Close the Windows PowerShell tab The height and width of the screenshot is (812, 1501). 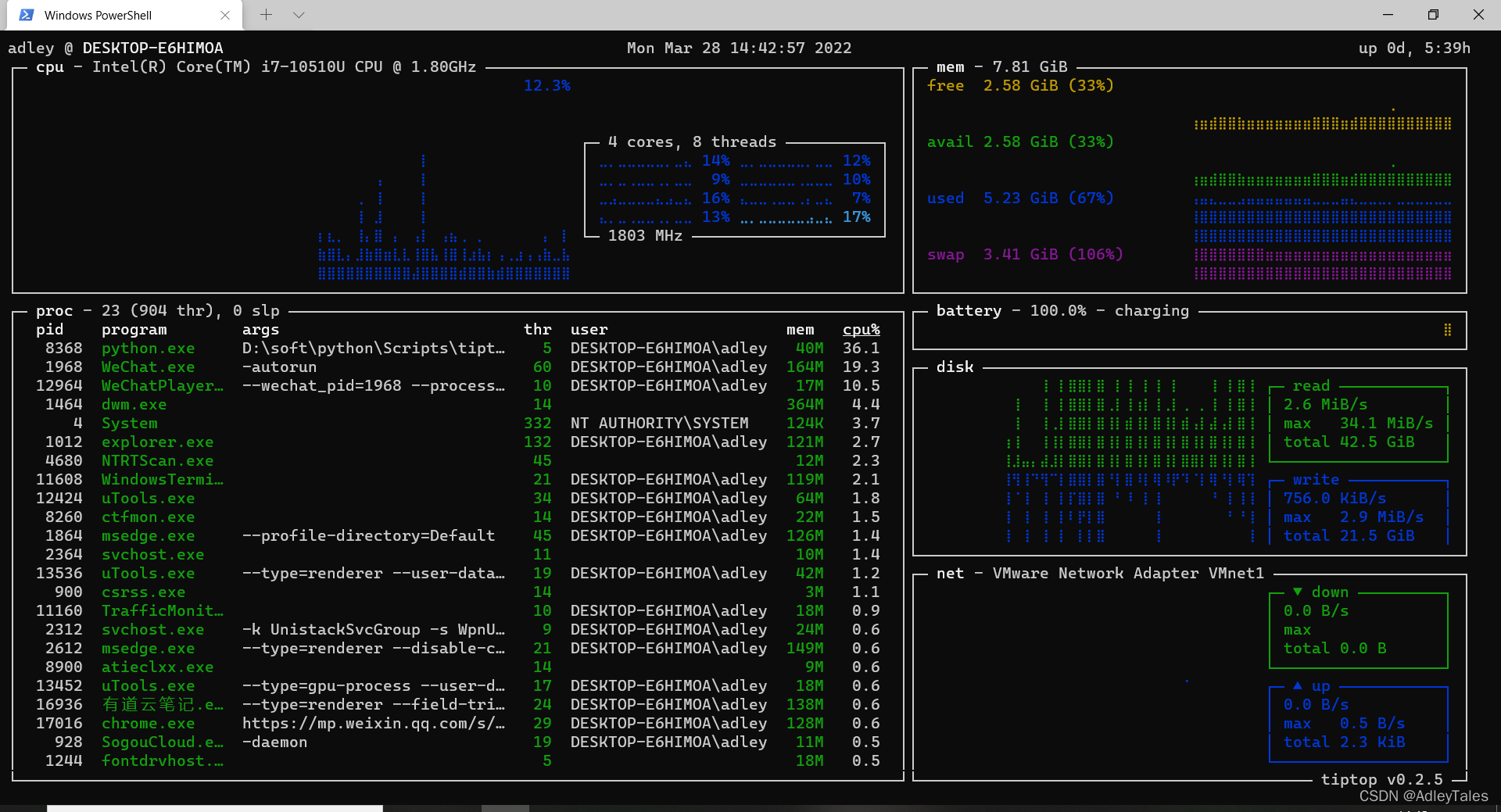[x=225, y=15]
